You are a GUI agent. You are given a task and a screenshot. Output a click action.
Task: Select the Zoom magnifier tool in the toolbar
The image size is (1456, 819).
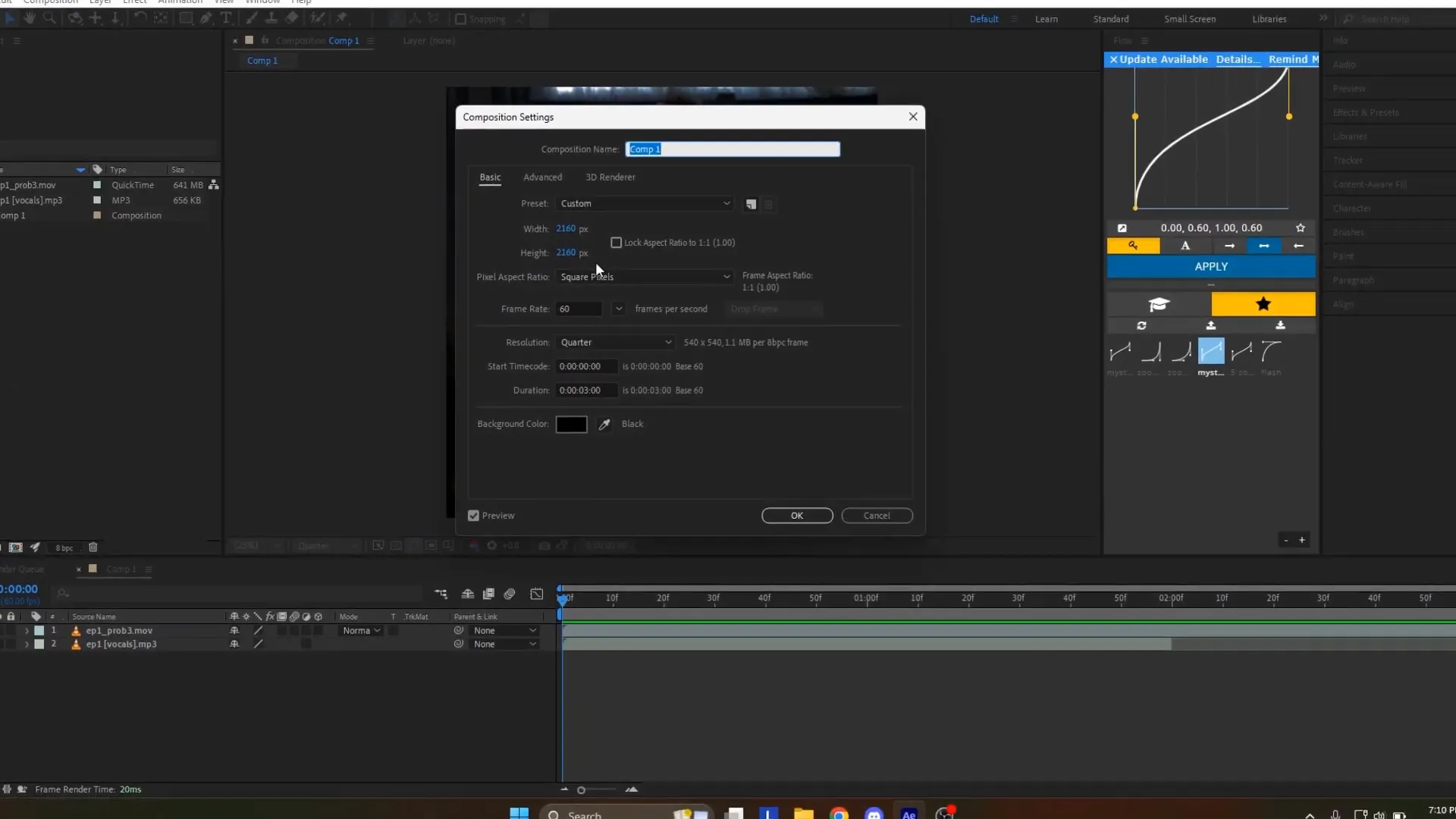49,18
